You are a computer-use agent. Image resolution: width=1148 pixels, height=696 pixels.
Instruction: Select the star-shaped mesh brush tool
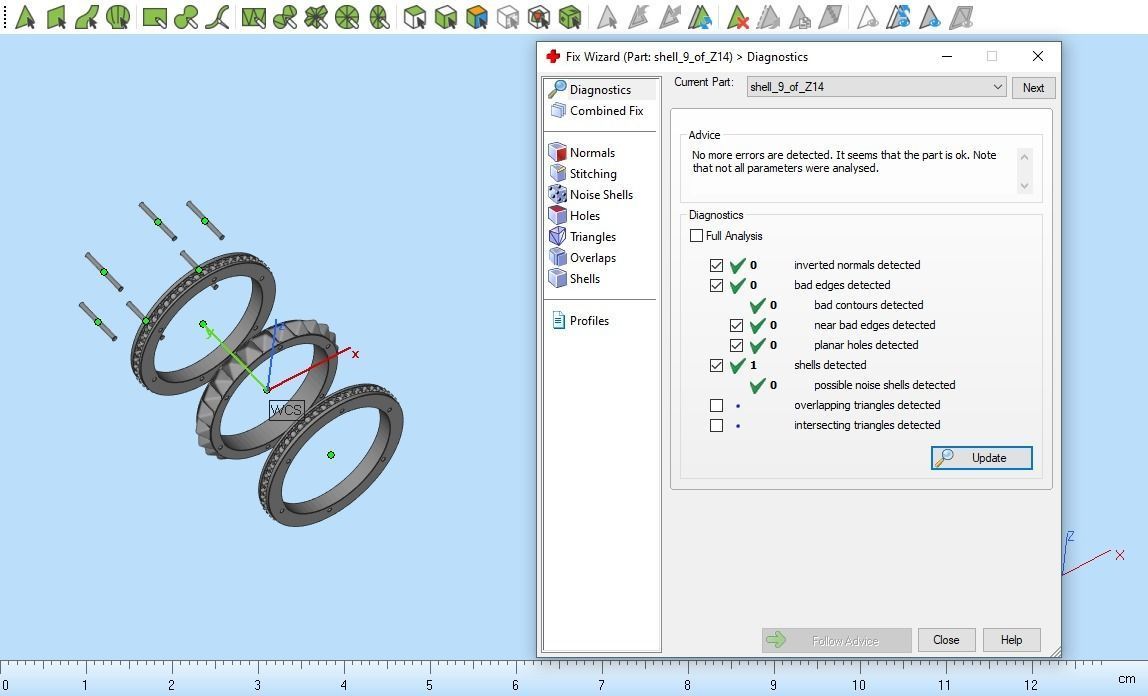(x=316, y=17)
